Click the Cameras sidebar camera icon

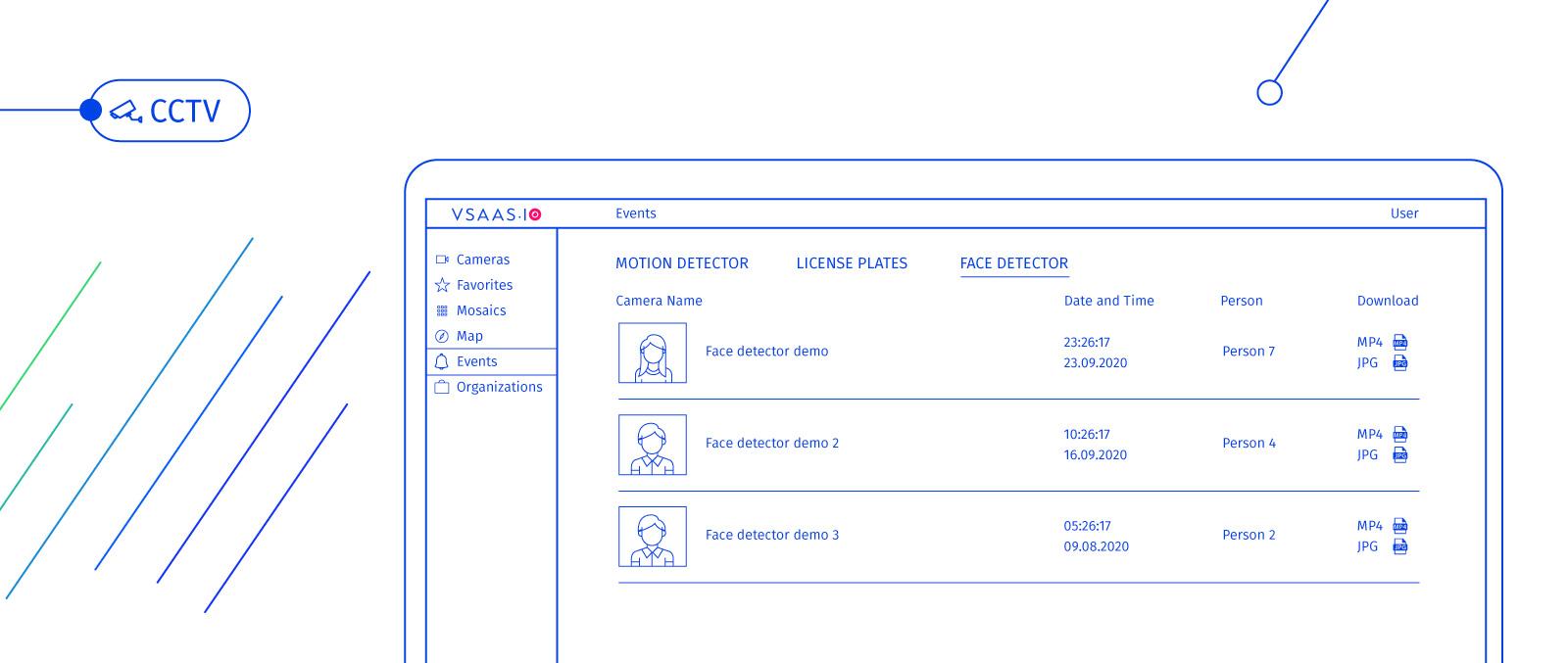[442, 260]
